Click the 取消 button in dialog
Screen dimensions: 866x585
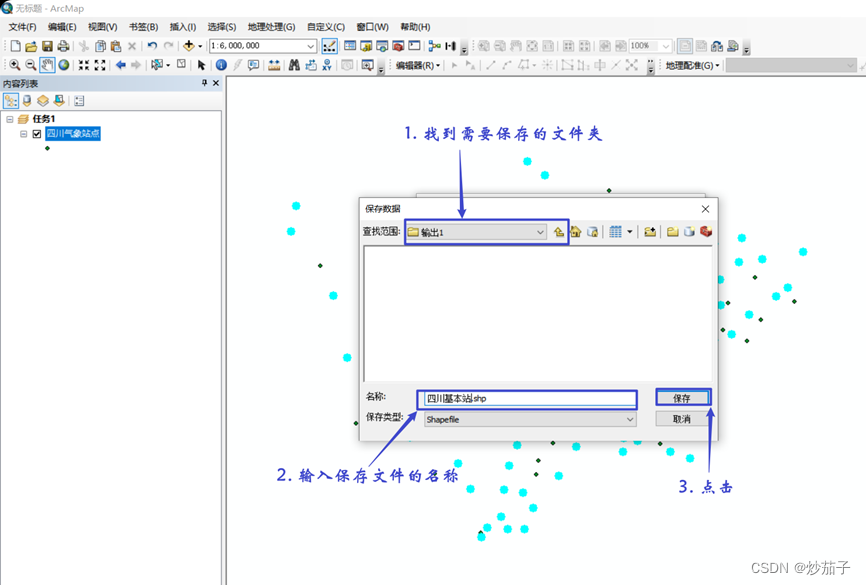tap(682, 419)
